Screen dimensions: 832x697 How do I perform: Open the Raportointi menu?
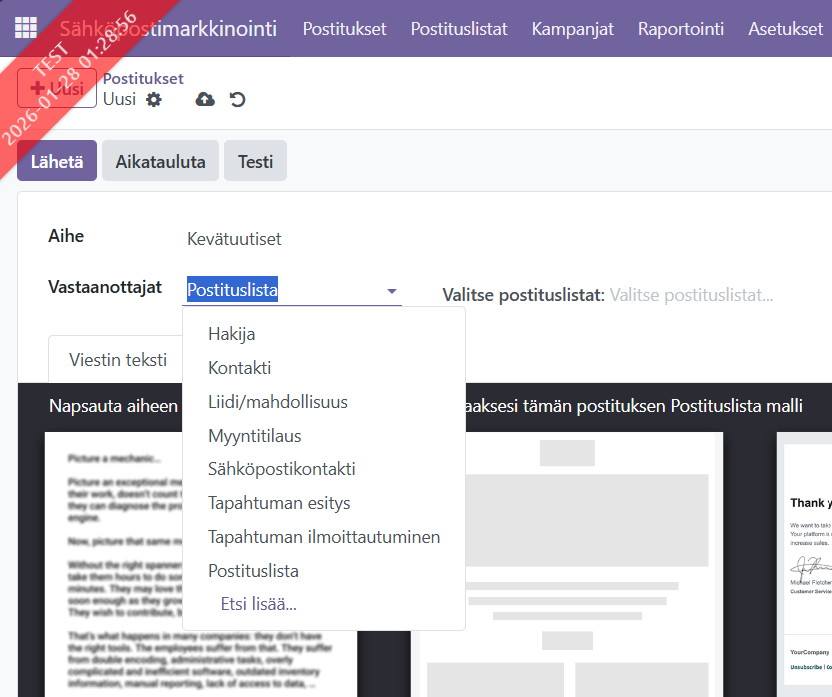click(680, 28)
